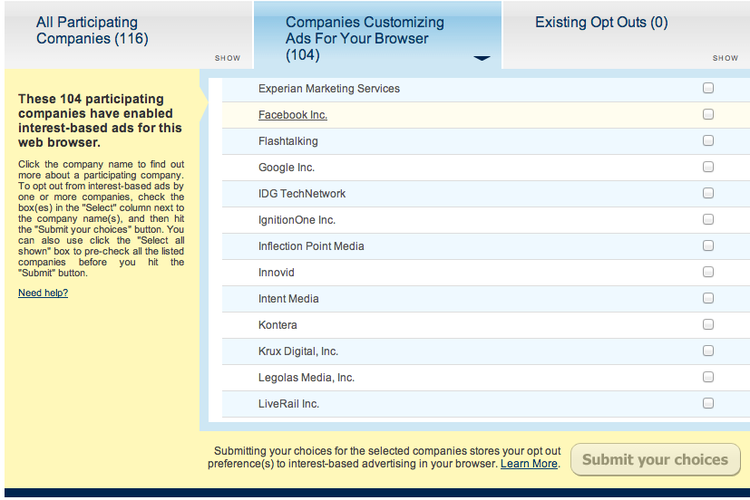The width and height of the screenshot is (750, 500).
Task: Show the All Participating Companies list
Action: [227, 58]
